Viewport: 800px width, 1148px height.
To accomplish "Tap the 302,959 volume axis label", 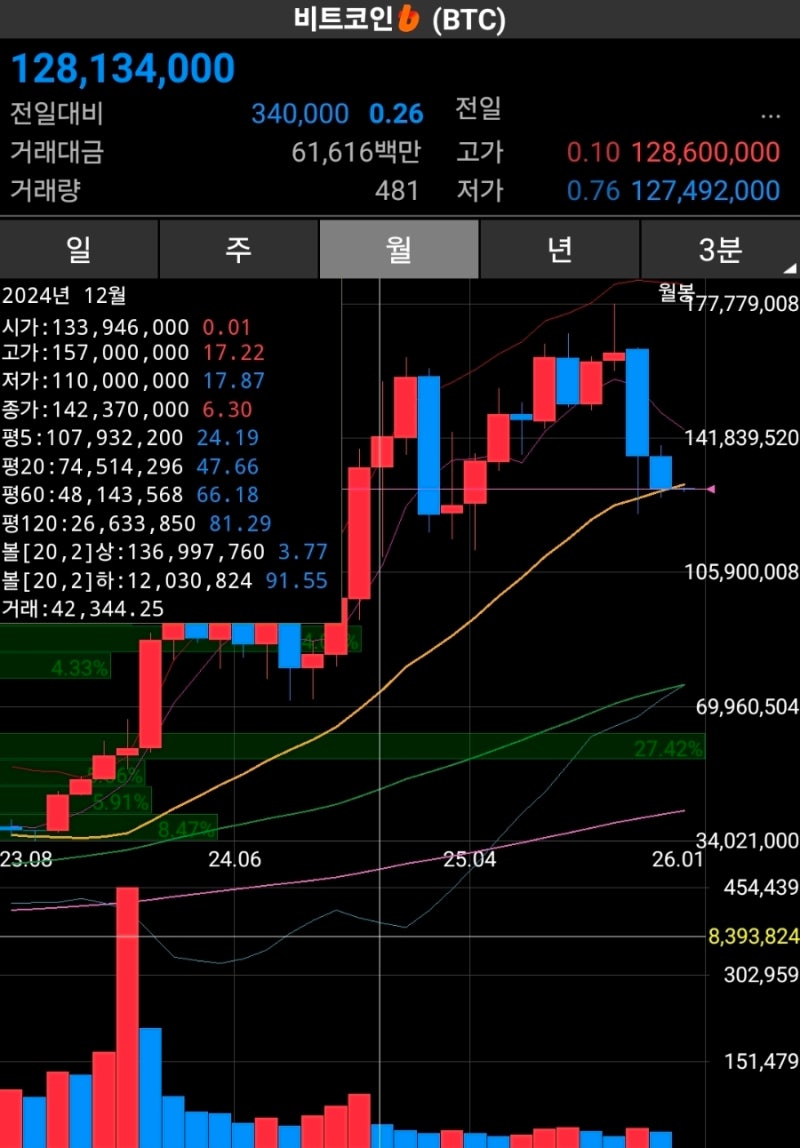I will click(x=761, y=975).
